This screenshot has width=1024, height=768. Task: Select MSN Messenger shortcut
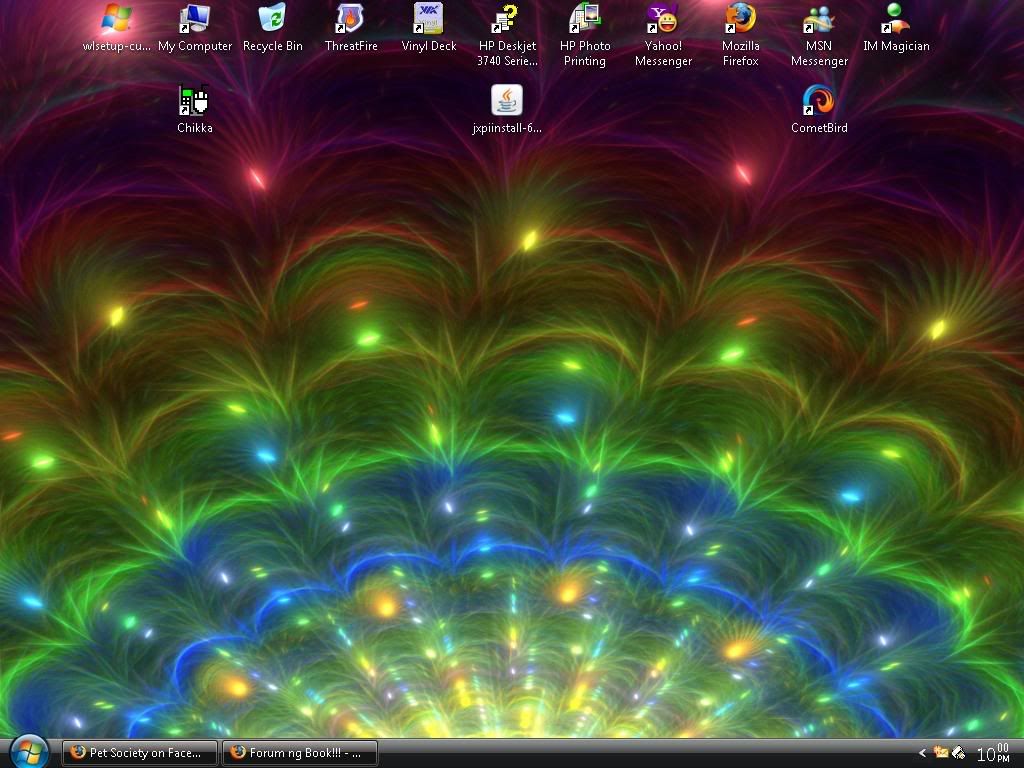819,35
